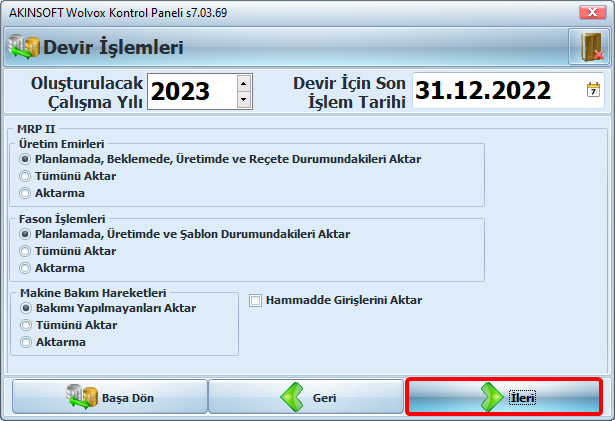The height and width of the screenshot is (421, 615).
Task: Decrease the working year with down arrow
Action: pos(244,100)
